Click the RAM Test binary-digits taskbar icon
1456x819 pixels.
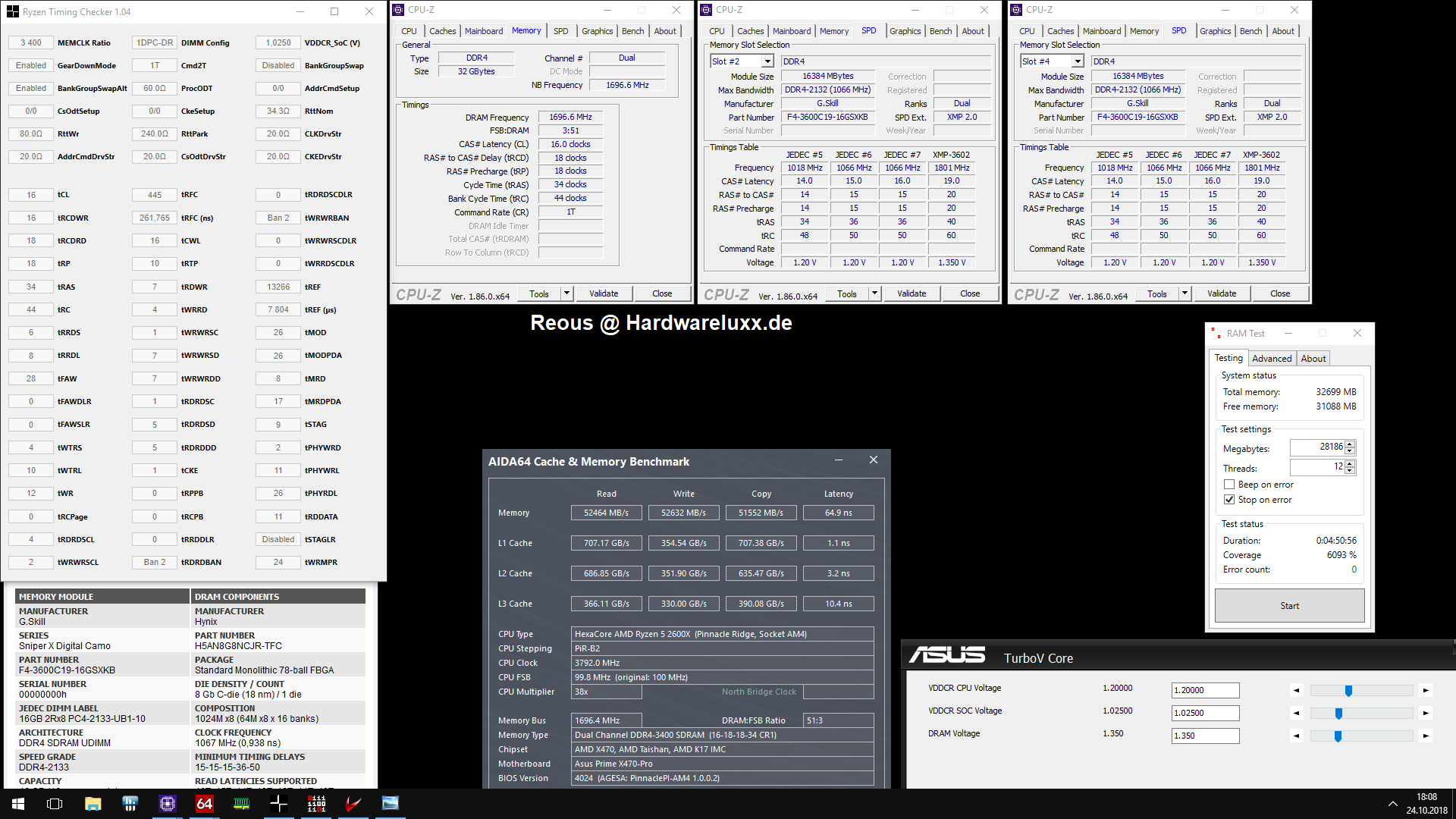(x=316, y=804)
